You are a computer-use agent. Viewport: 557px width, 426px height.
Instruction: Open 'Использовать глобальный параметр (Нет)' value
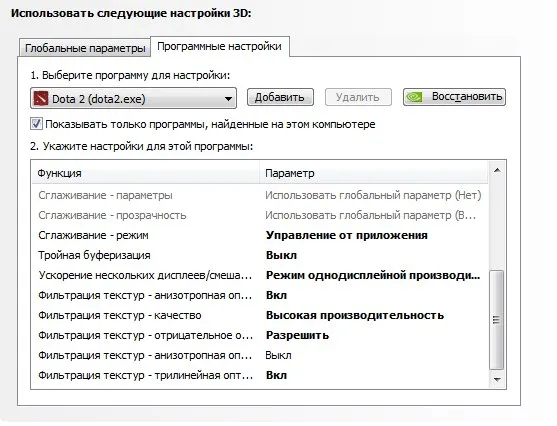[x=373, y=195]
